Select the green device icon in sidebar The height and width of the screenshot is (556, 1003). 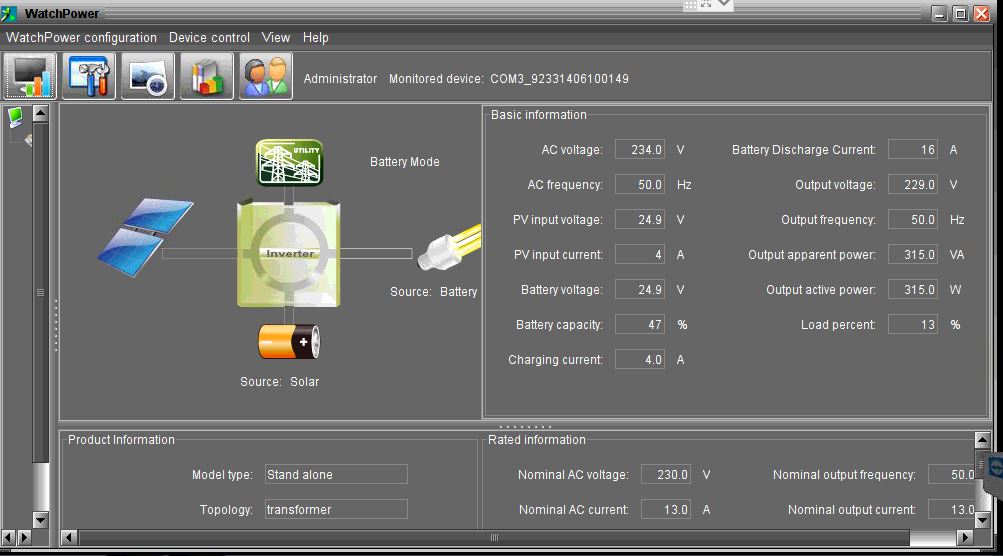15,116
